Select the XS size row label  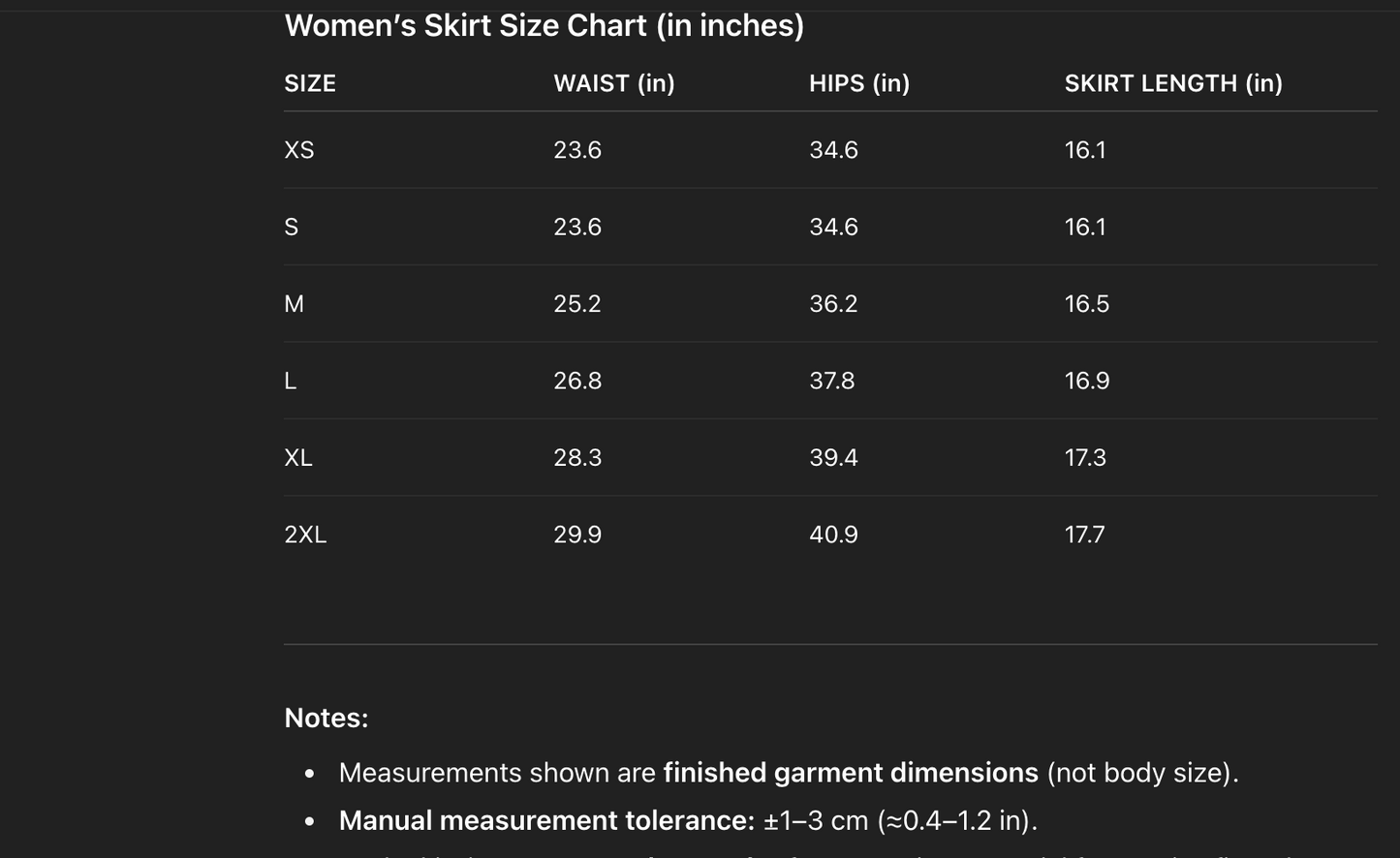[299, 150]
